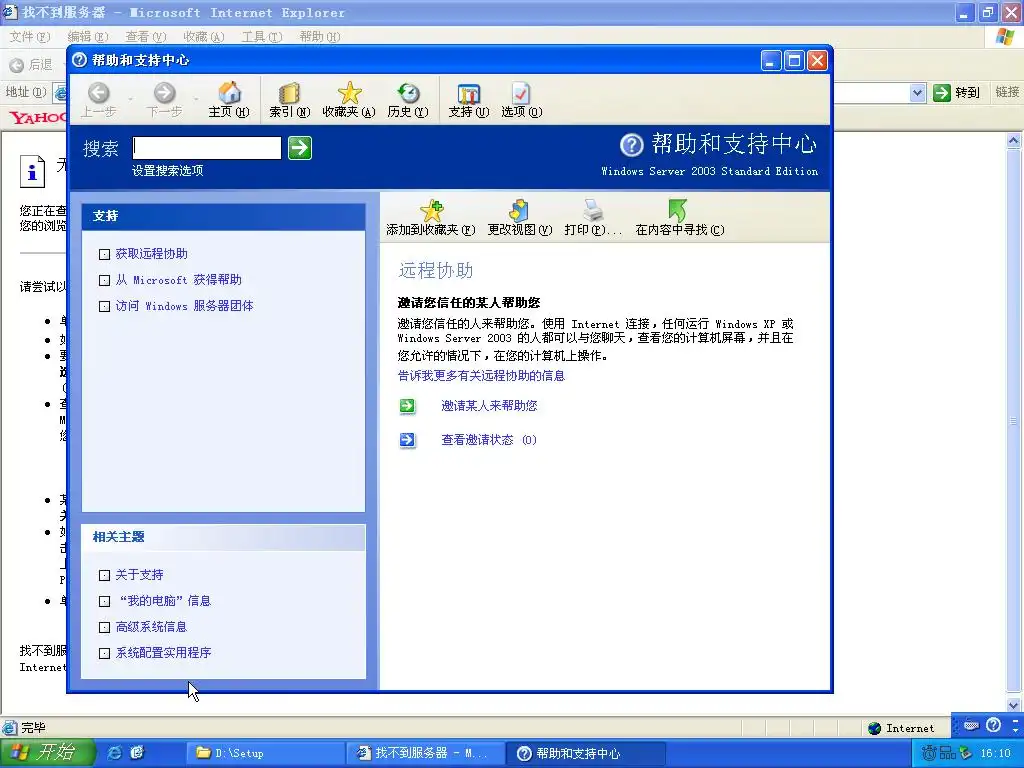The width and height of the screenshot is (1024, 768).
Task: Click the Back (上一步) arrow icon
Action: coord(99,93)
